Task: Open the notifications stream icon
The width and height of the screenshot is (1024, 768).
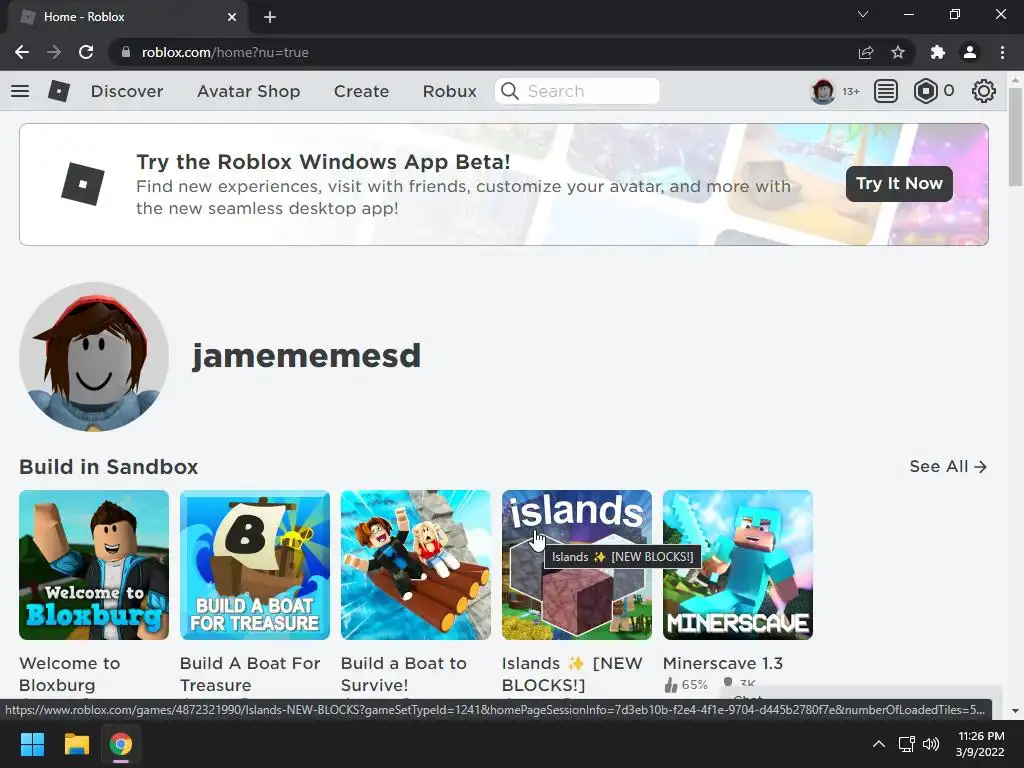Action: (x=886, y=91)
